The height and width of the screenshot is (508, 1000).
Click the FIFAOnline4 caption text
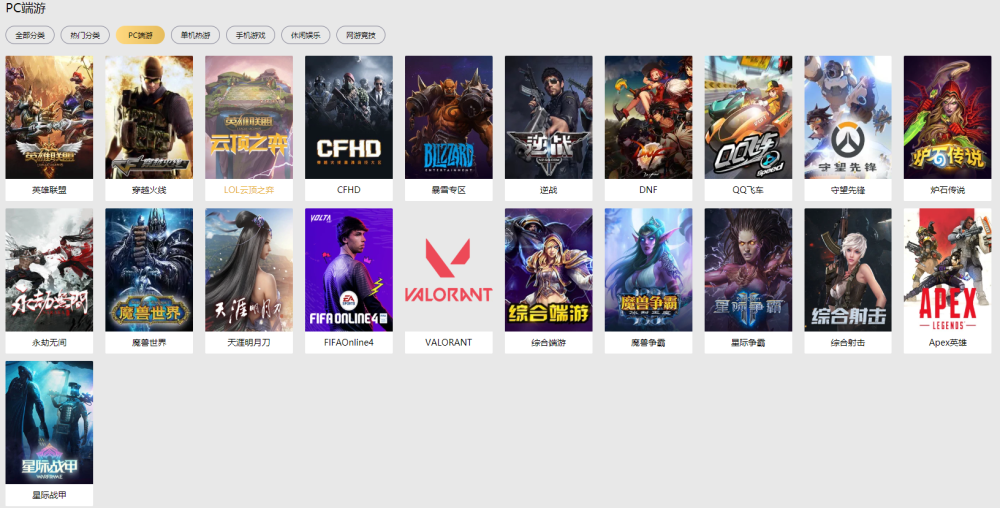[x=349, y=342]
